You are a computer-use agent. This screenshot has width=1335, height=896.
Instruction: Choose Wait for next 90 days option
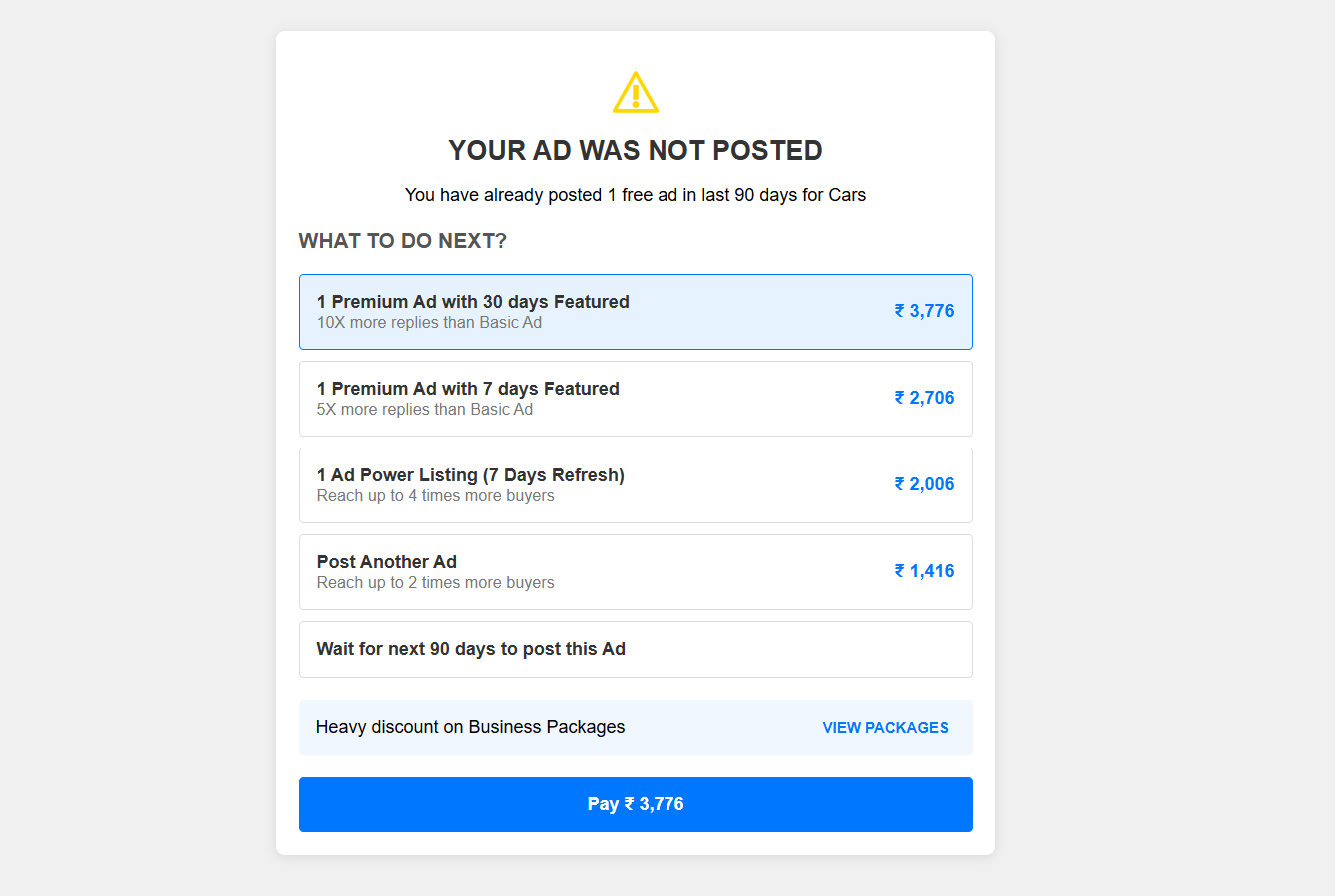[x=471, y=649]
